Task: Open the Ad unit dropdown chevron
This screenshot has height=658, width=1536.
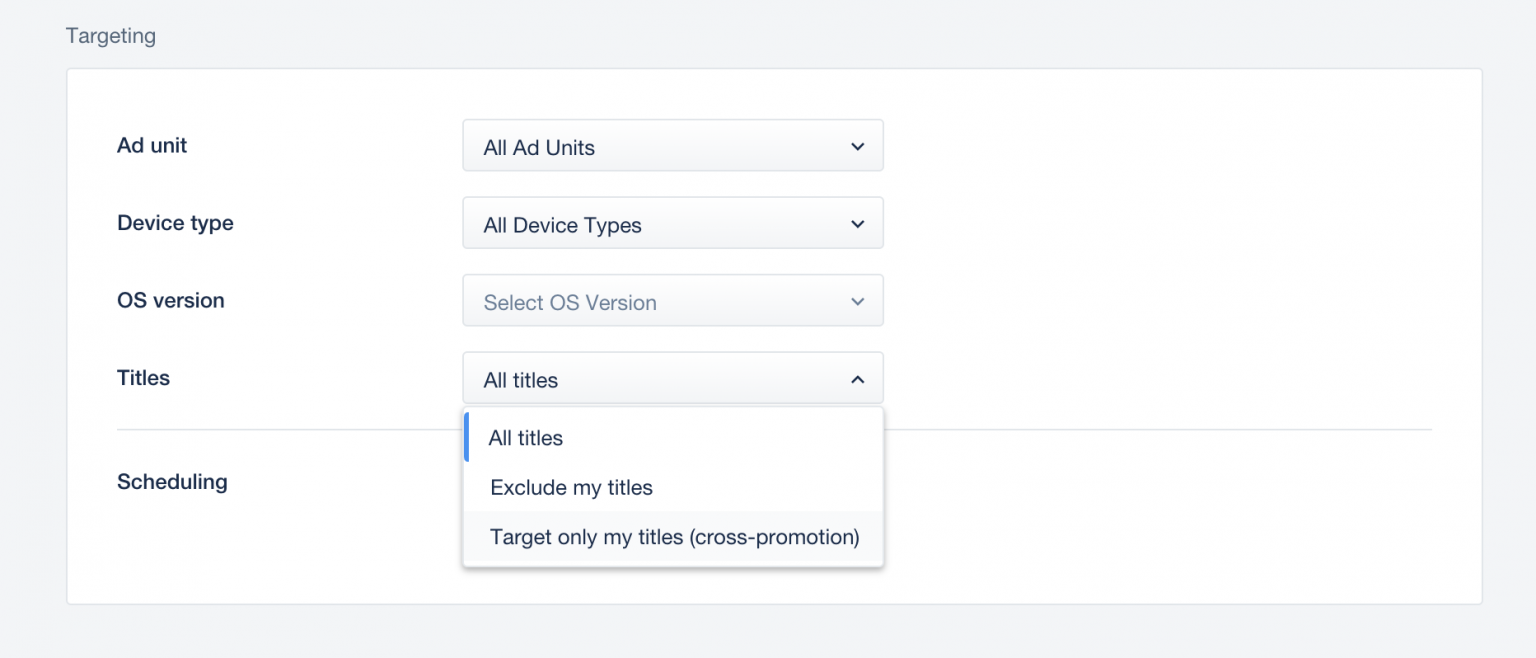Action: (857, 145)
